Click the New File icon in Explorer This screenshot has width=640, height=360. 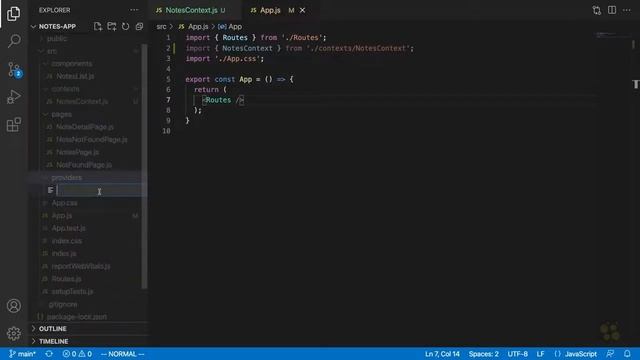98,27
